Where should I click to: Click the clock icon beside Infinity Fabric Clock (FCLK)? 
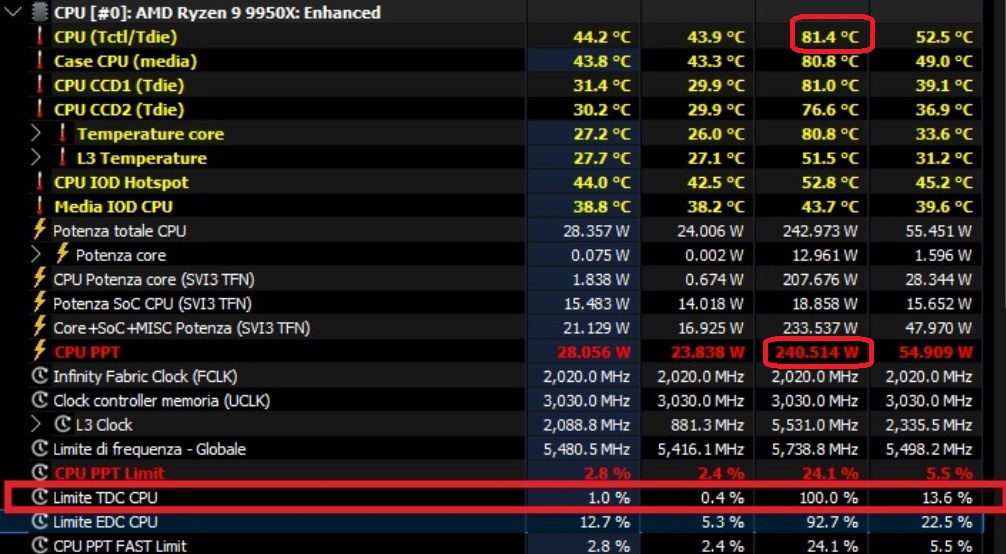(x=40, y=376)
